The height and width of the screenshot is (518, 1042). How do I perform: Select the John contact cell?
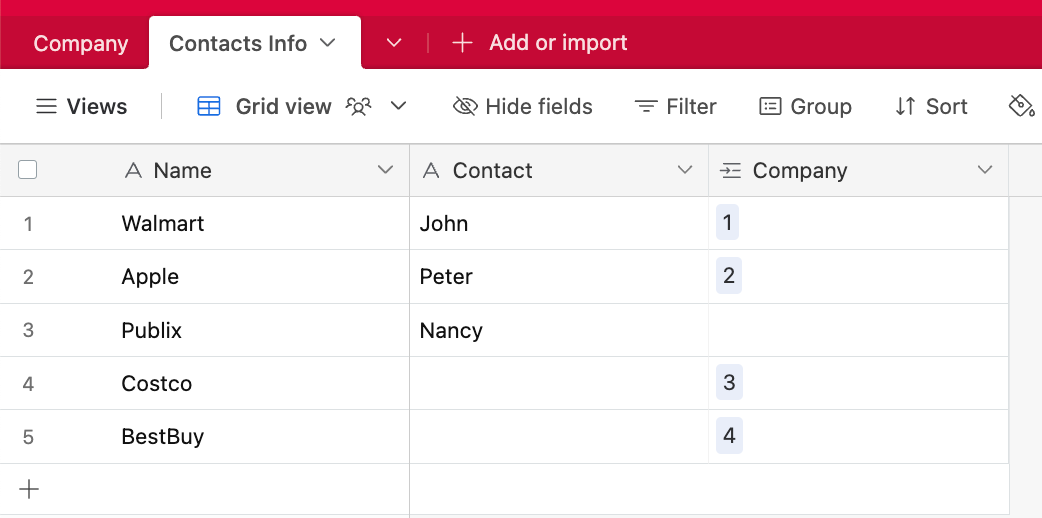tap(559, 223)
